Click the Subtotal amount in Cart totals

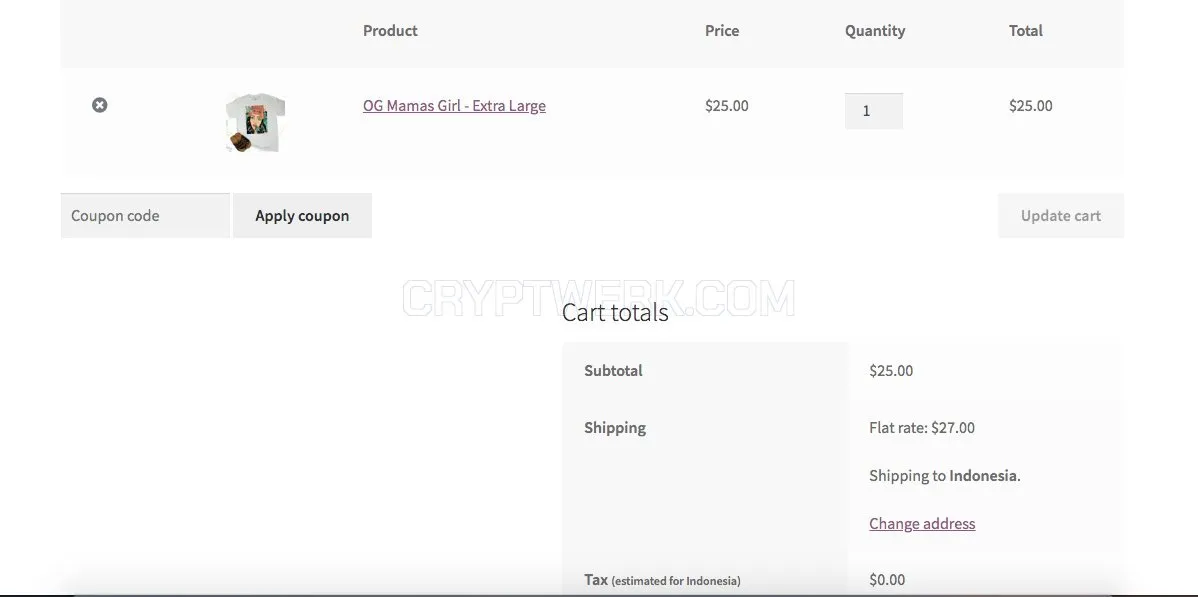[x=891, y=371]
